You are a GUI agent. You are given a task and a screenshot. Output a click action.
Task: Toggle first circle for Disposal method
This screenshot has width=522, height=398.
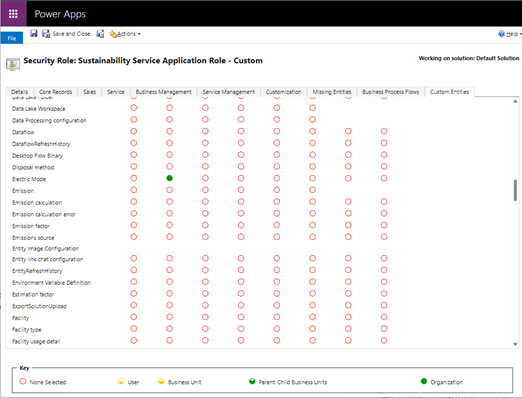tap(134, 166)
